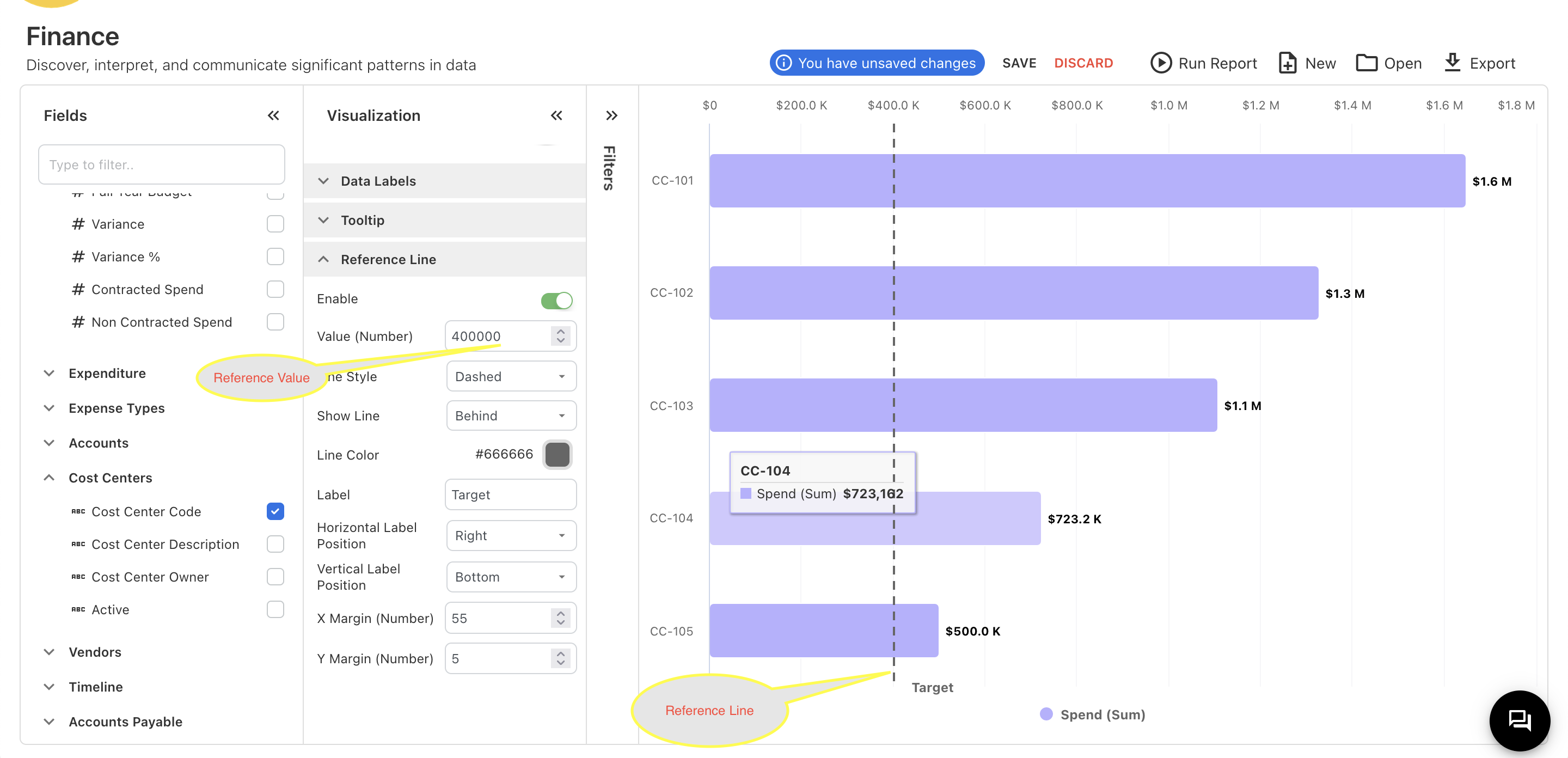
Task: Expand the Vendors field group
Action: point(50,652)
